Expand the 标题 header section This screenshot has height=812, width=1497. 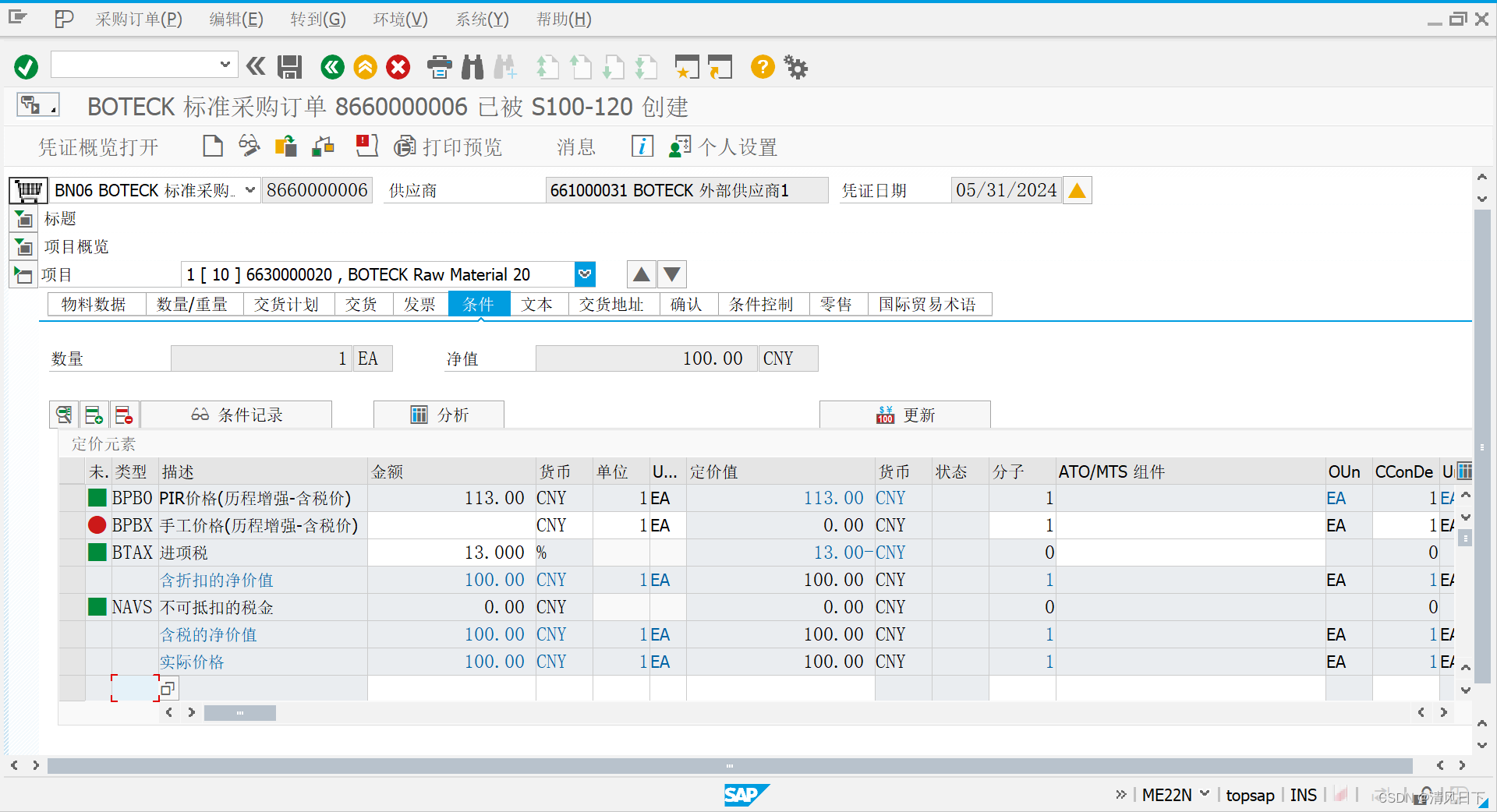(23, 219)
